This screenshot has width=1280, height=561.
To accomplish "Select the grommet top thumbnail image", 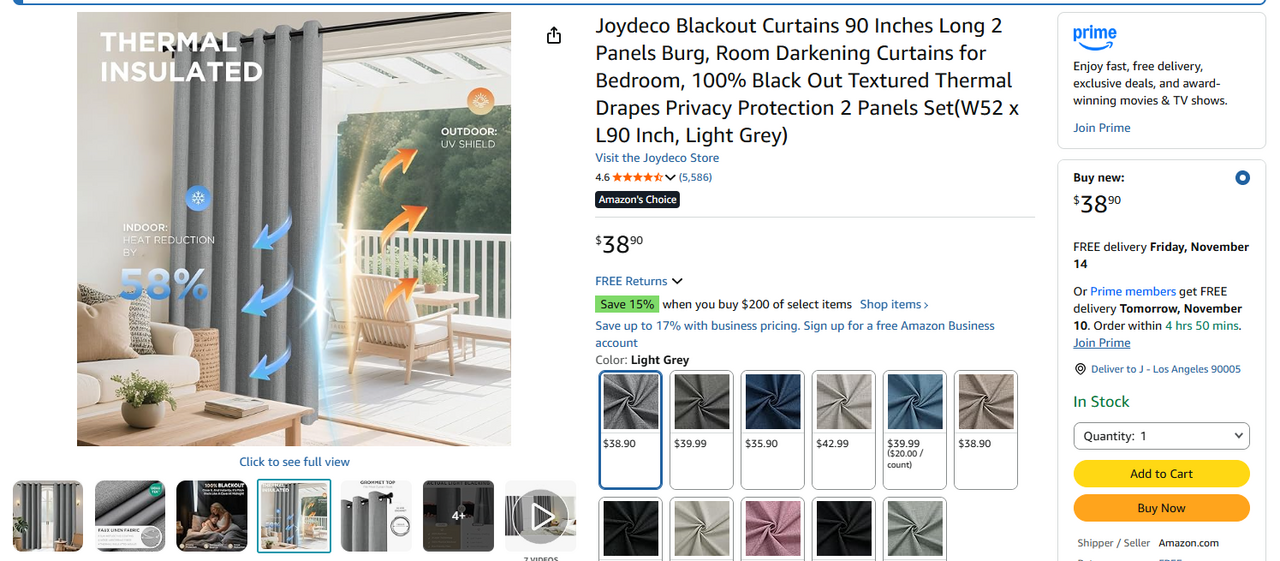I will click(x=376, y=516).
